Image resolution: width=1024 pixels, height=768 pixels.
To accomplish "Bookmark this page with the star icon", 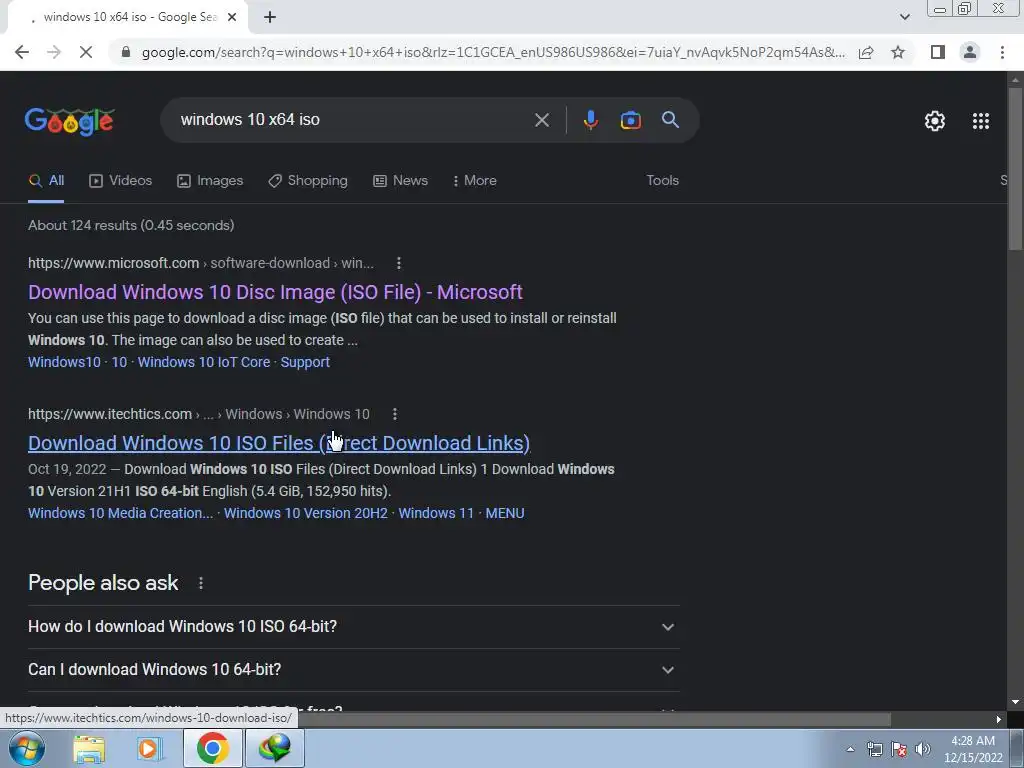I will coord(898,52).
